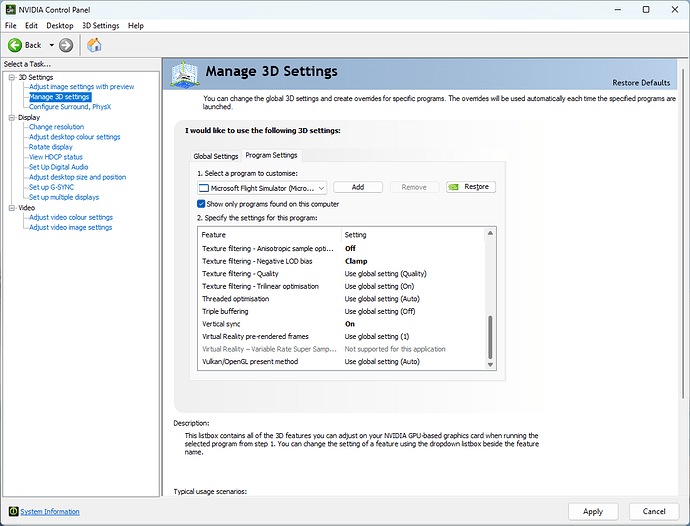Screen dimensions: 690x526
Task: Open the 3D Settings menu in menu bar
Action: [100, 25]
